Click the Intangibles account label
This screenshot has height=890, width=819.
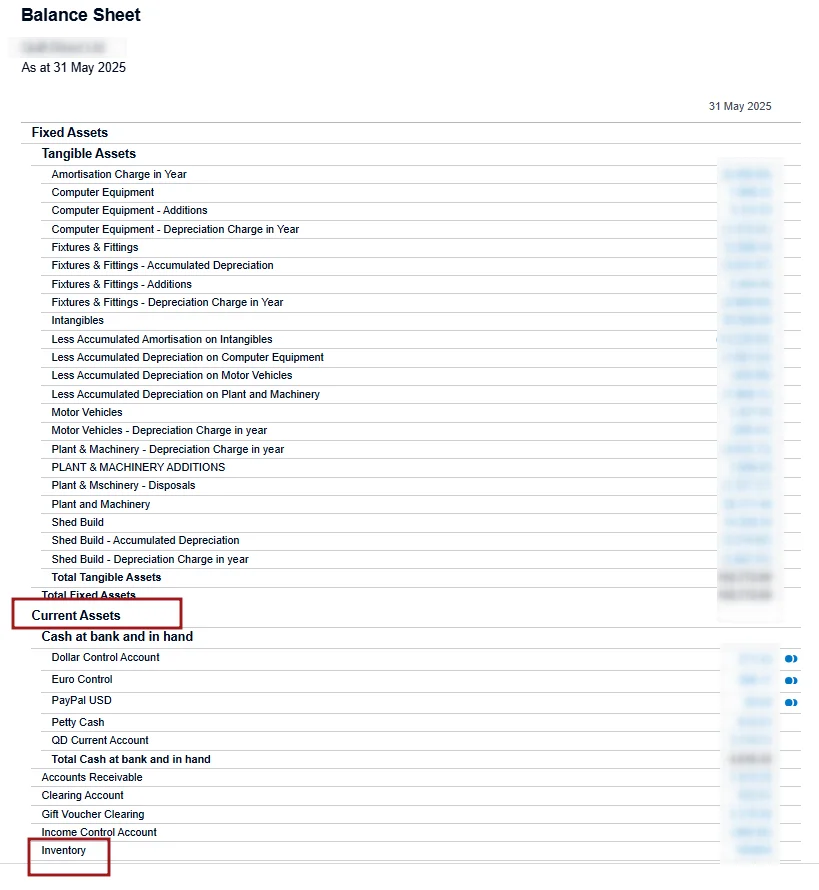tap(78, 320)
